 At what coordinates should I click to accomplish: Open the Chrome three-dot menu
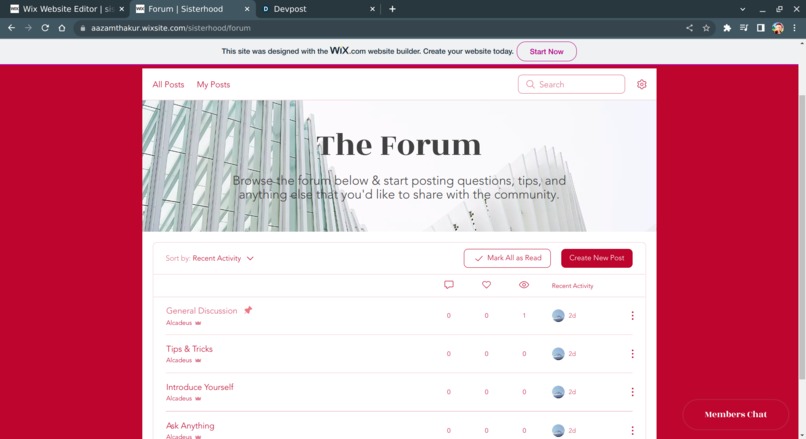pyautogui.click(x=794, y=28)
